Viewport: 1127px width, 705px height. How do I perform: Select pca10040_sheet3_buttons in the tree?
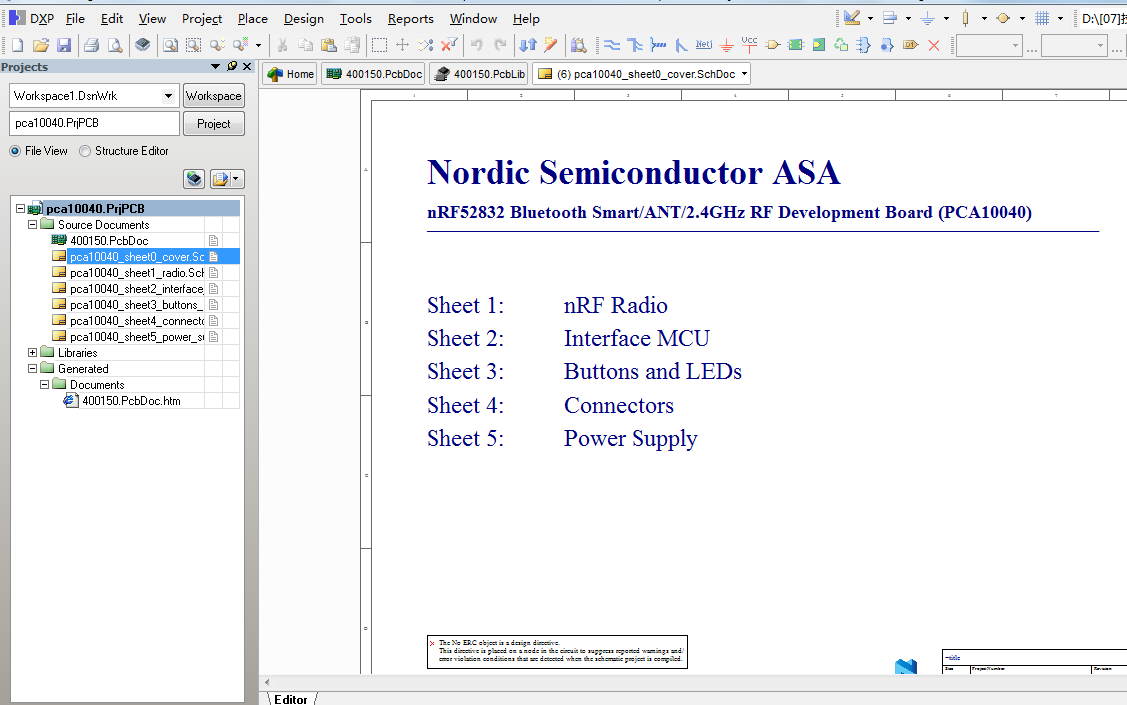click(137, 305)
